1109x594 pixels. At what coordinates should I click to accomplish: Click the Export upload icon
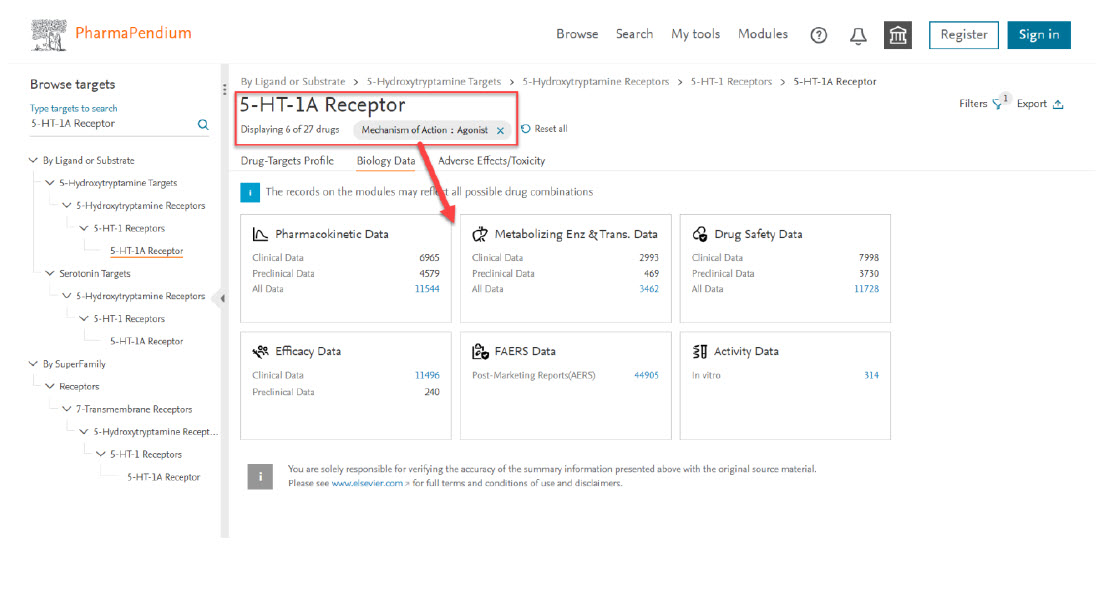(1058, 104)
